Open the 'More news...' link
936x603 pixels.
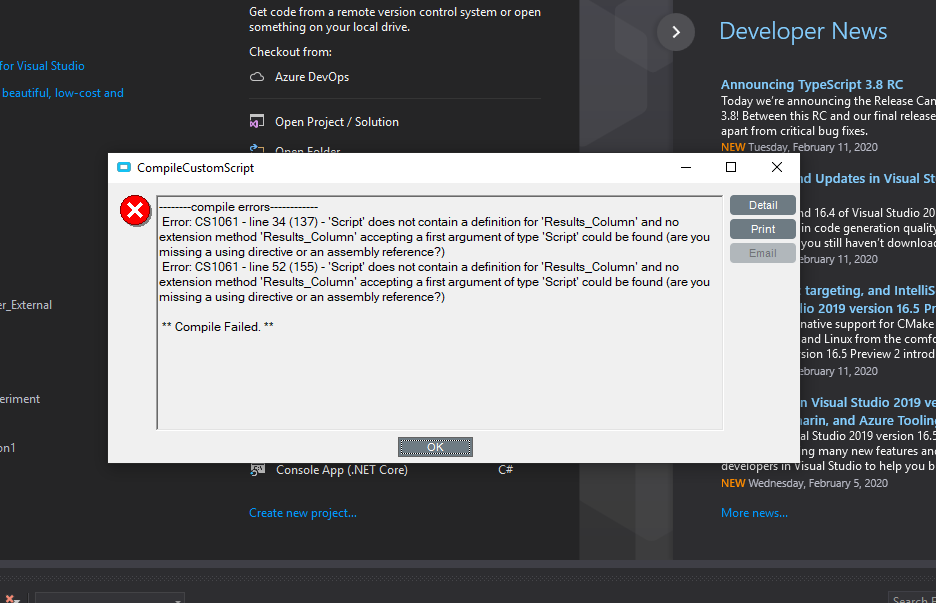(754, 513)
